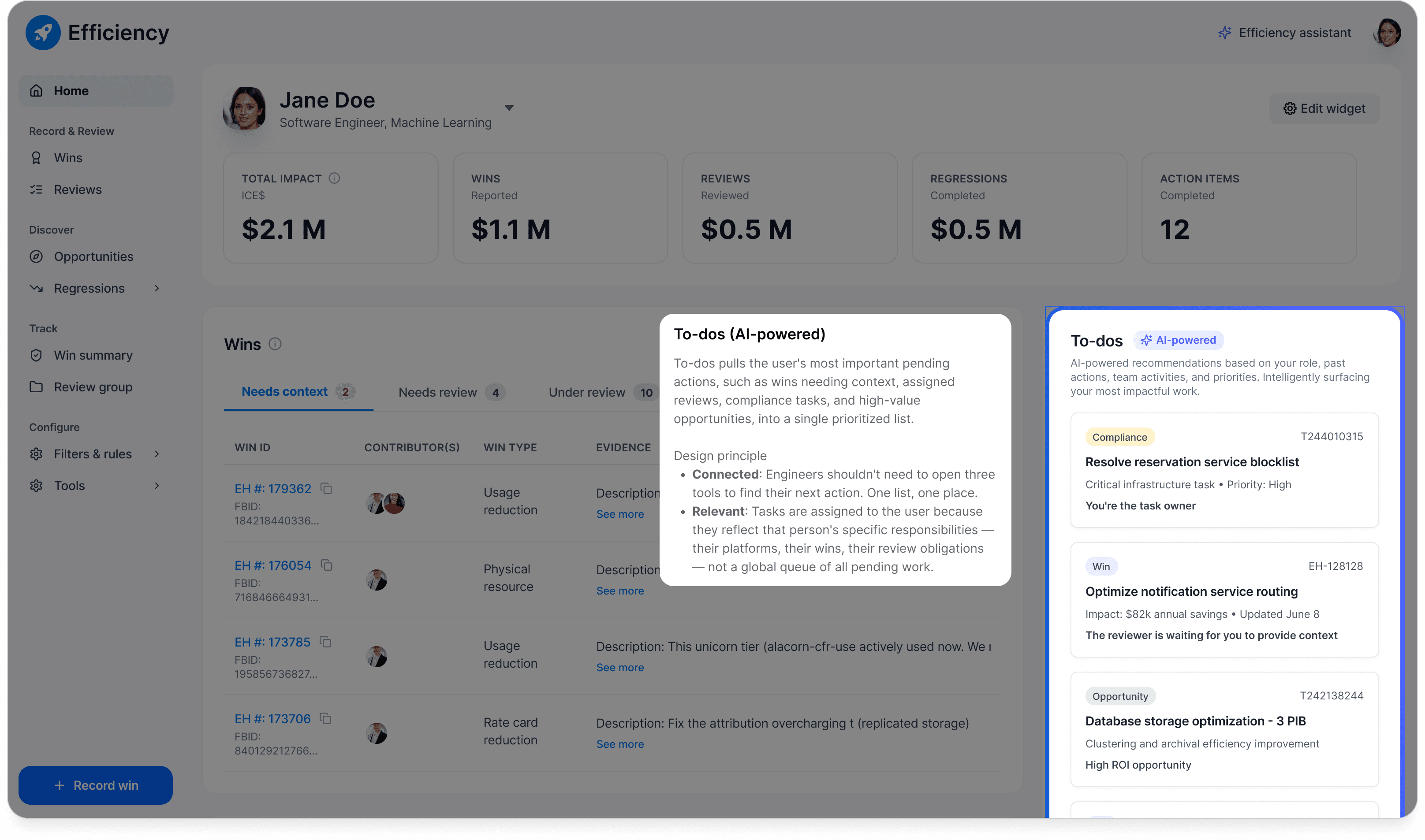Open win link EH #: 173706

[272, 719]
